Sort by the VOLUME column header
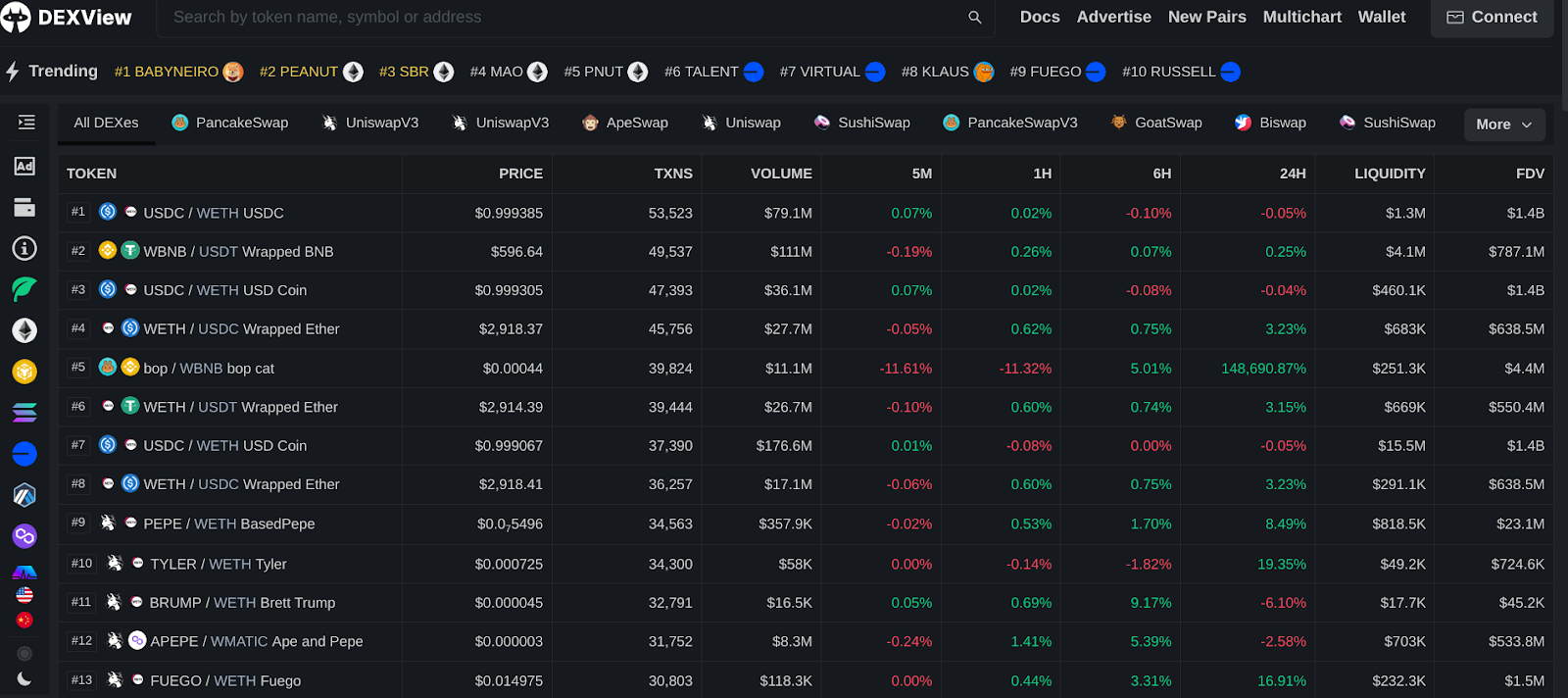1568x698 pixels. (x=781, y=174)
